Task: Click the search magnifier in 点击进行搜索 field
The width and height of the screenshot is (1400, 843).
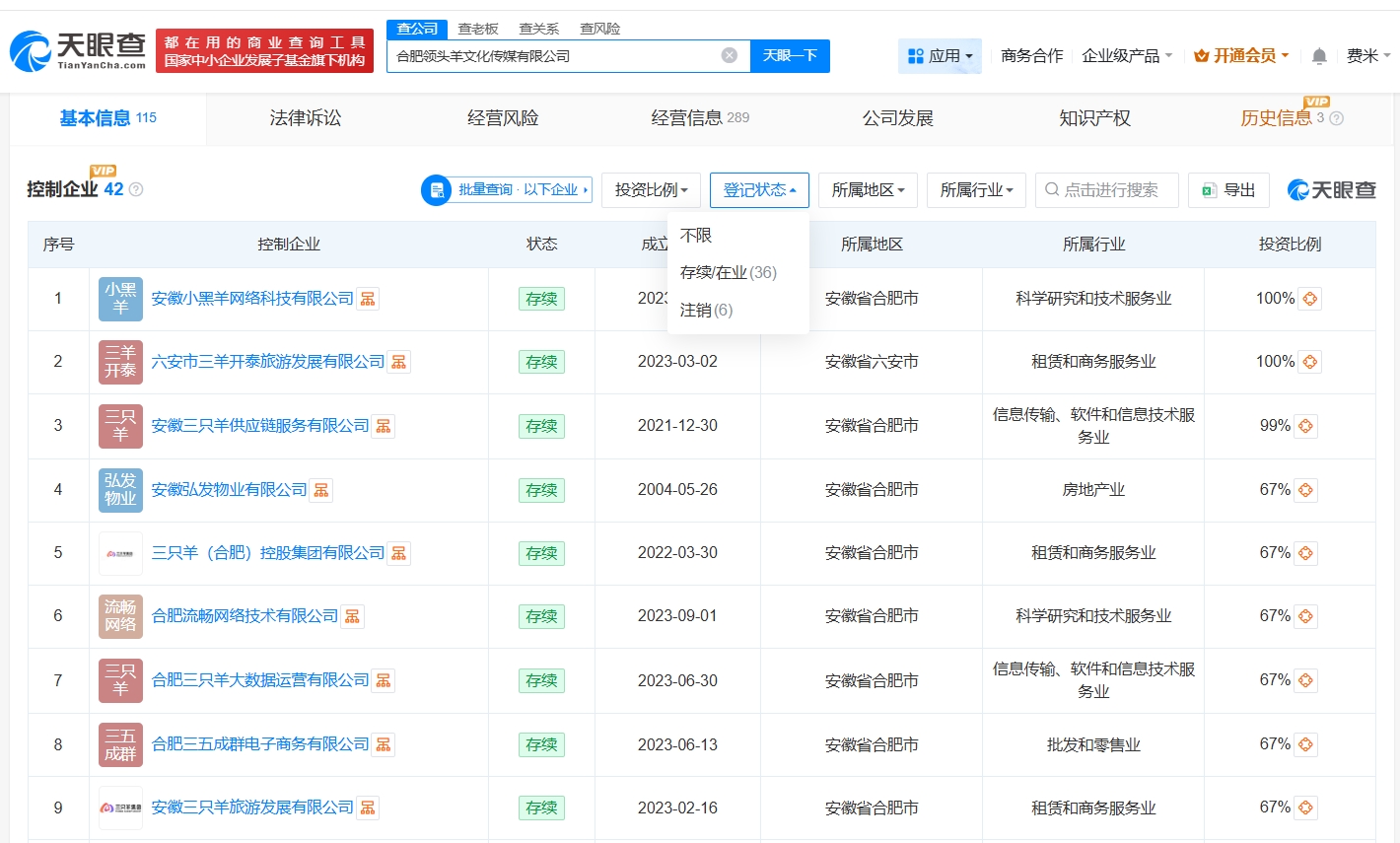Action: [x=1052, y=190]
